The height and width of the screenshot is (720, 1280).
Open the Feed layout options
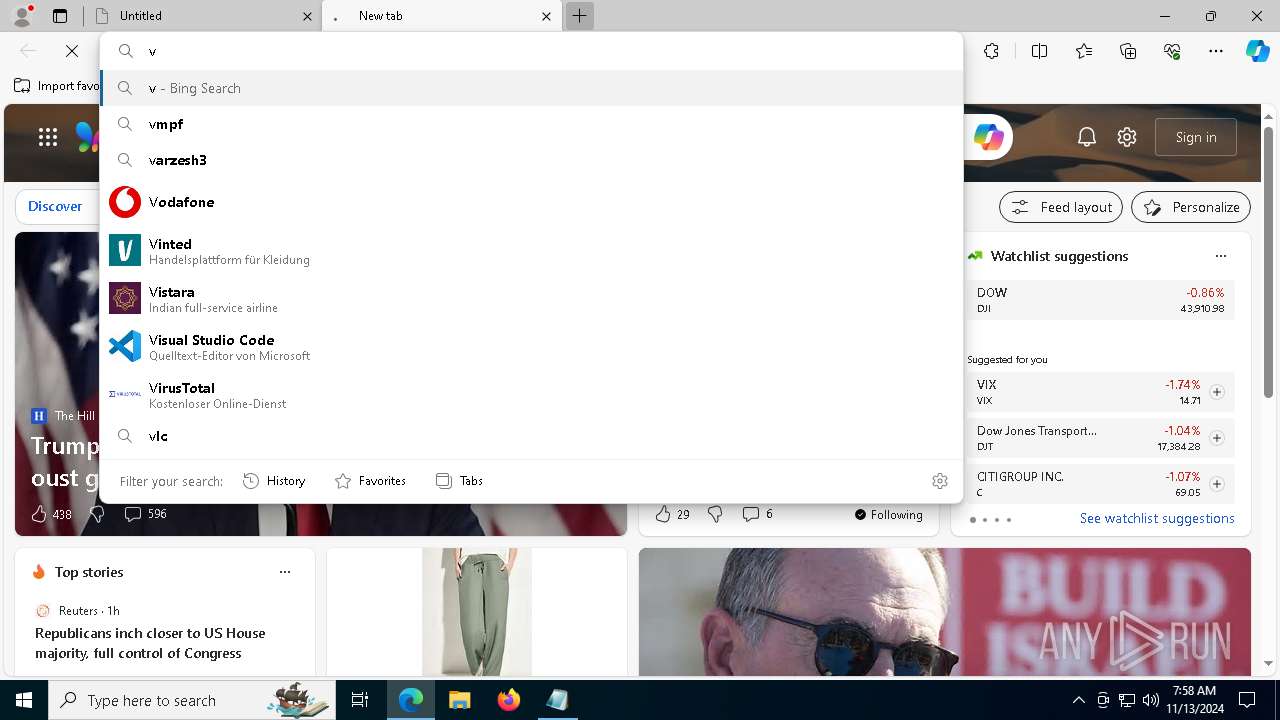[x=1061, y=207]
